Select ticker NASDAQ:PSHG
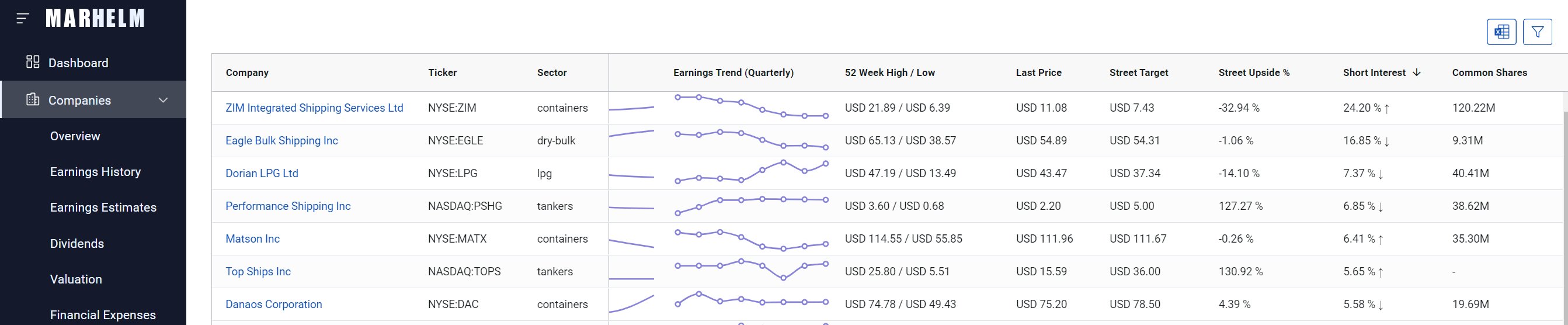1568x325 pixels. [465, 206]
